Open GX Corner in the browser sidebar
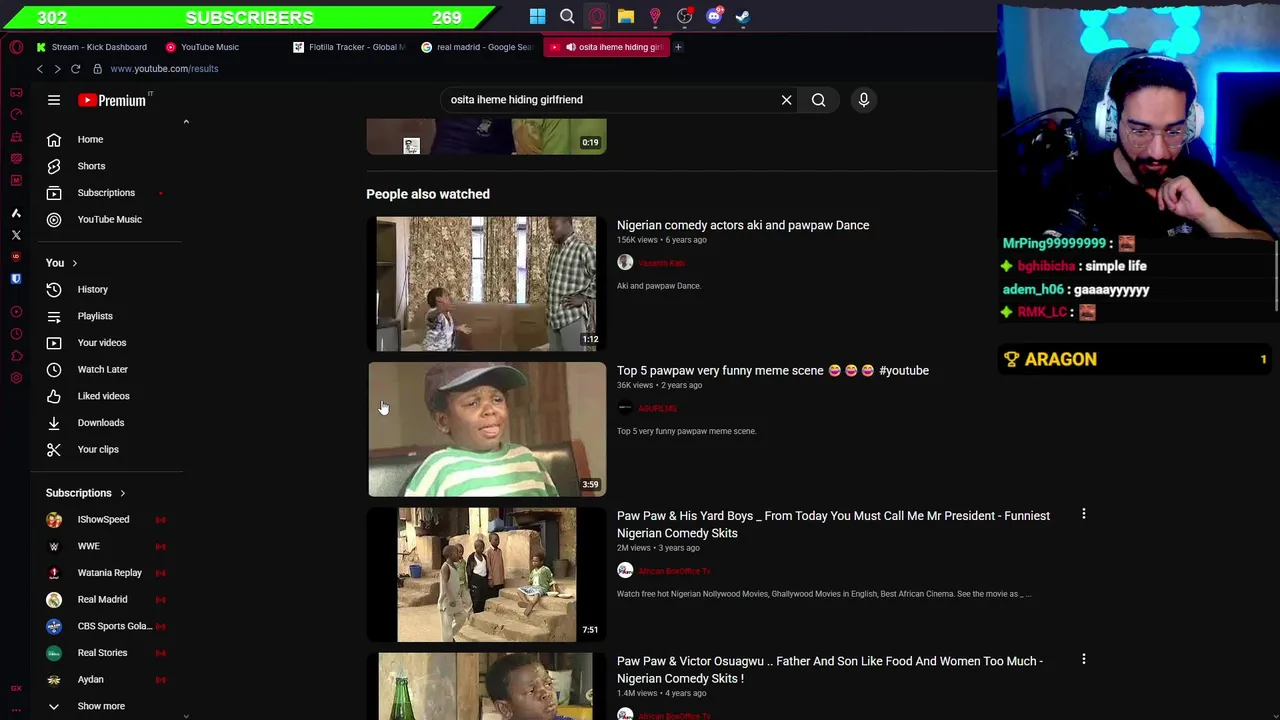 16,92
